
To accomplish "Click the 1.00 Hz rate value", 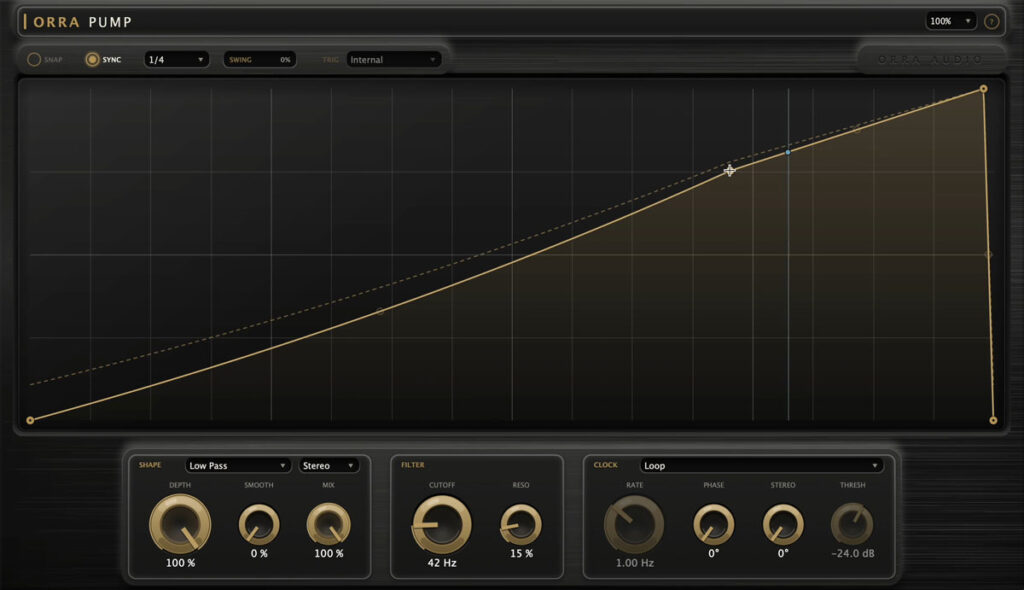I will (635, 563).
